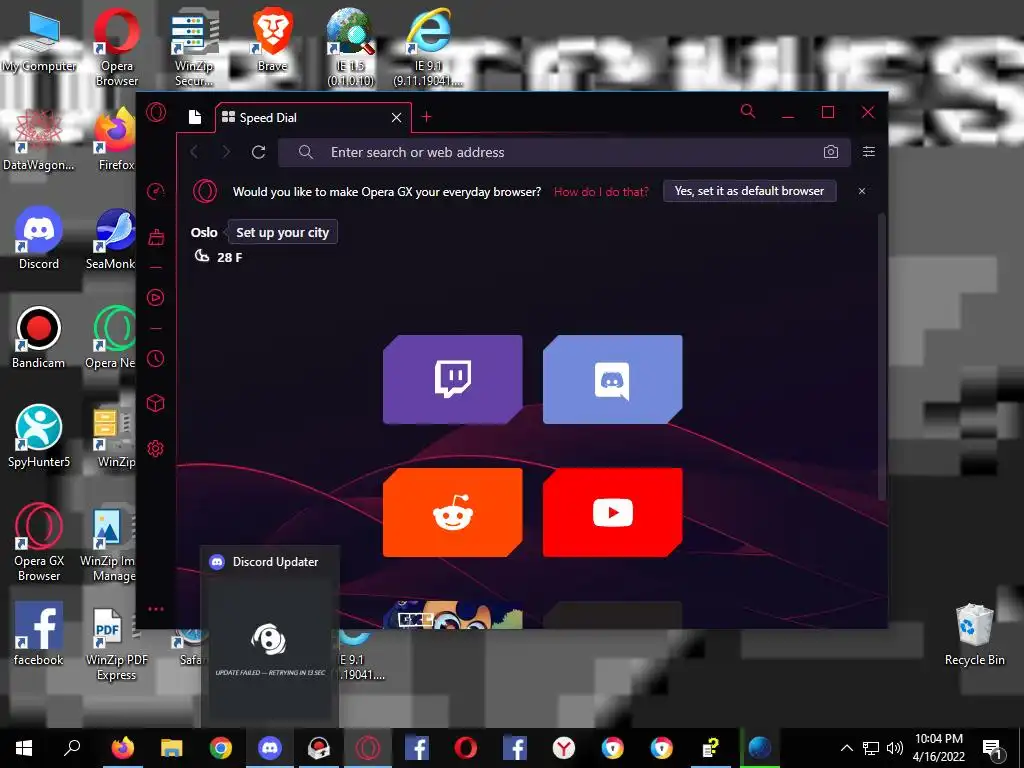1024x768 pixels.
Task: Open the Player icon in Opera sidebar
Action: [x=155, y=298]
